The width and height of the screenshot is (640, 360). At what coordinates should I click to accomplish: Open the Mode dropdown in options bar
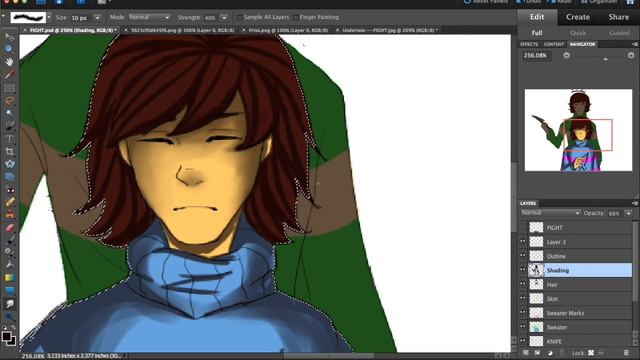[149, 17]
